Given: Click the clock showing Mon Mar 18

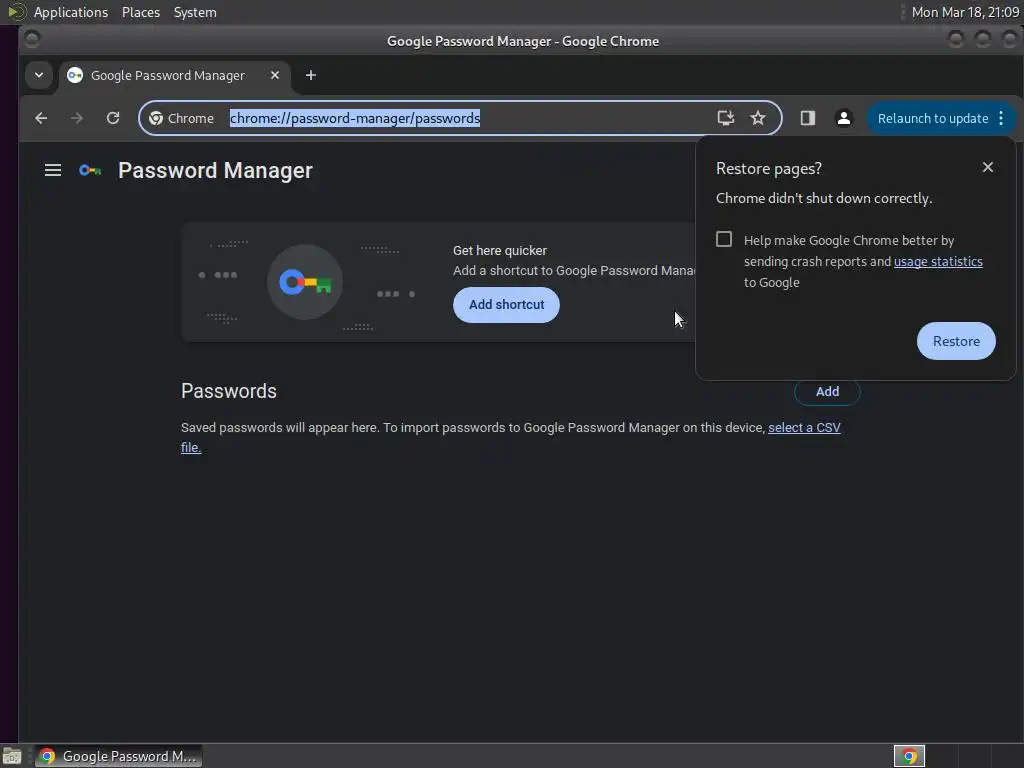Looking at the screenshot, I should point(965,12).
